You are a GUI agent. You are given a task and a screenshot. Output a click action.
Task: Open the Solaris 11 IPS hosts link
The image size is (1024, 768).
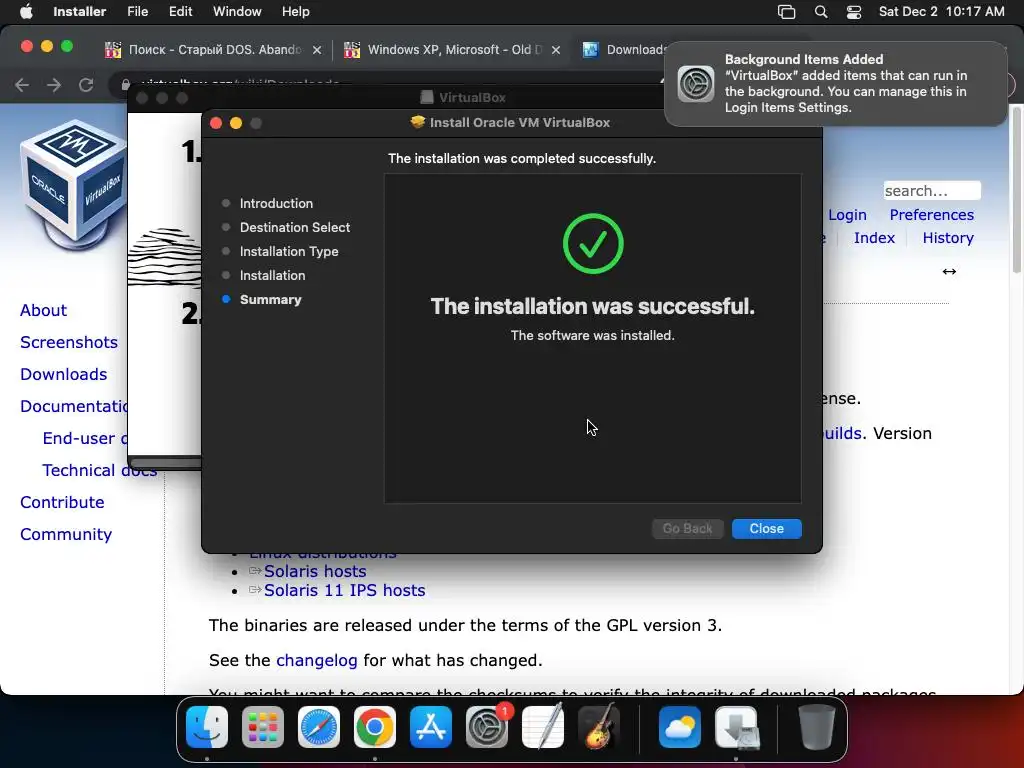click(x=344, y=590)
